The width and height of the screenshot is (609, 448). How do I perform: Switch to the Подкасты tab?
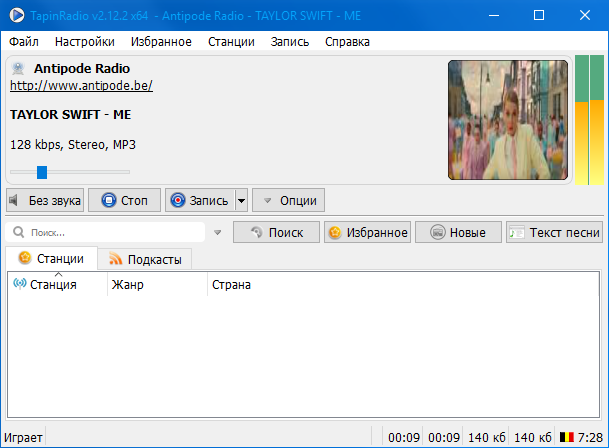click(145, 260)
